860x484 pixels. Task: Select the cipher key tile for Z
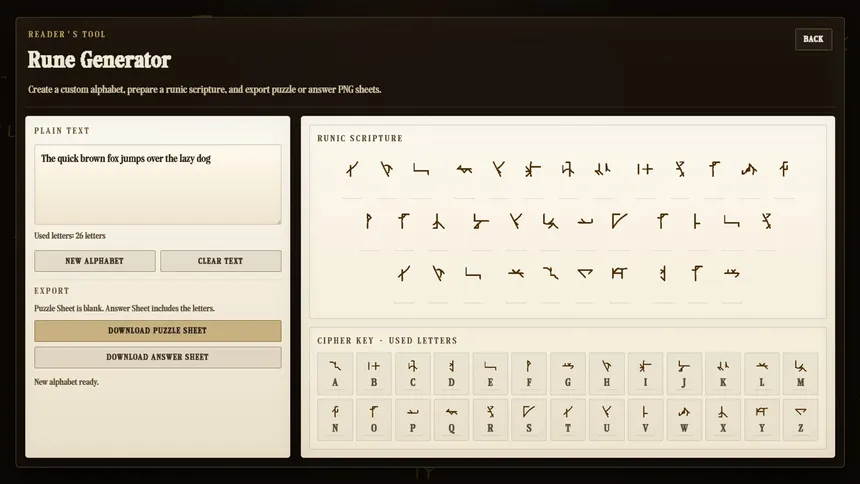[x=801, y=420]
